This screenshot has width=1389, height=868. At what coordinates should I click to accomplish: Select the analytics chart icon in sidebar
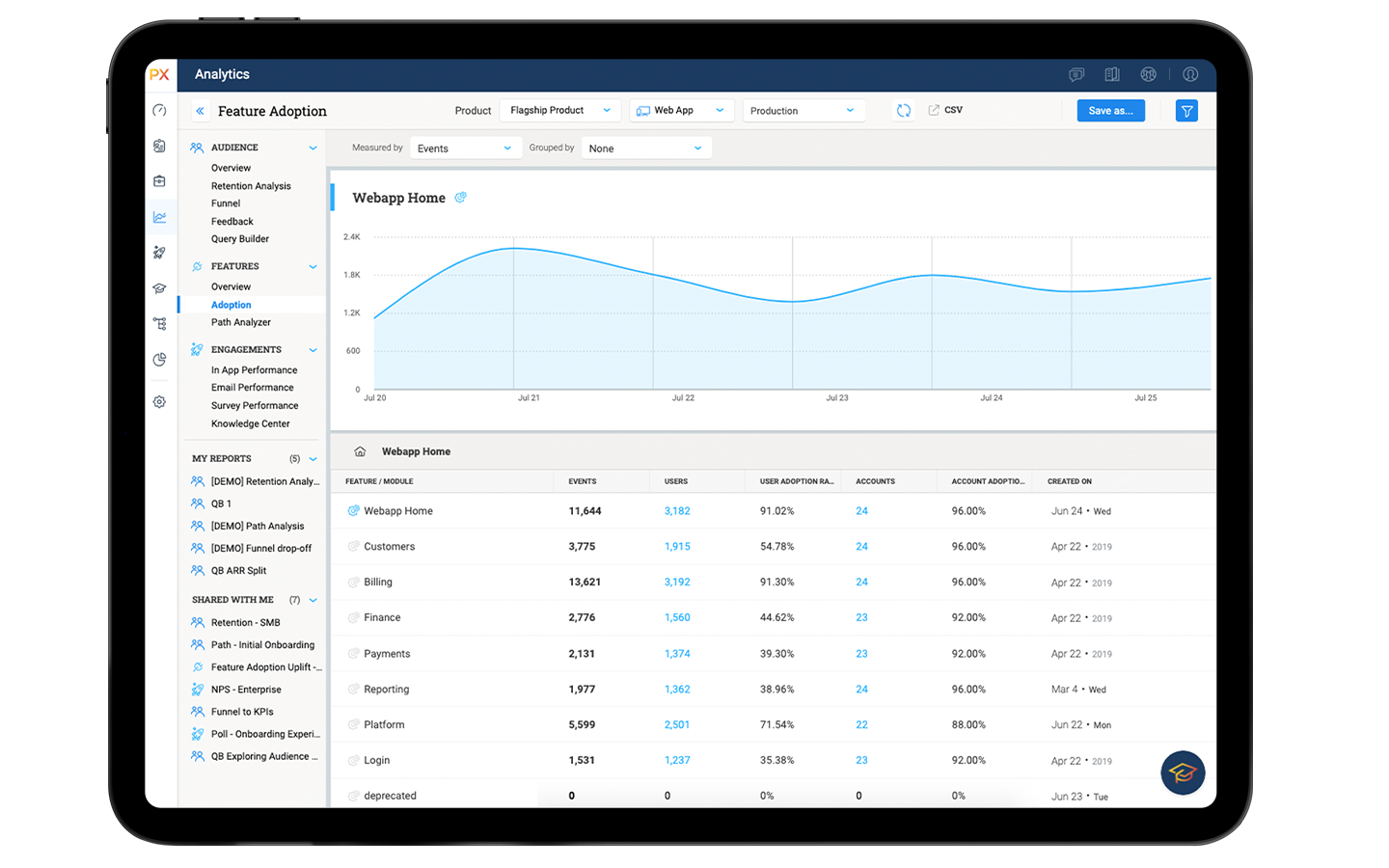click(x=159, y=217)
